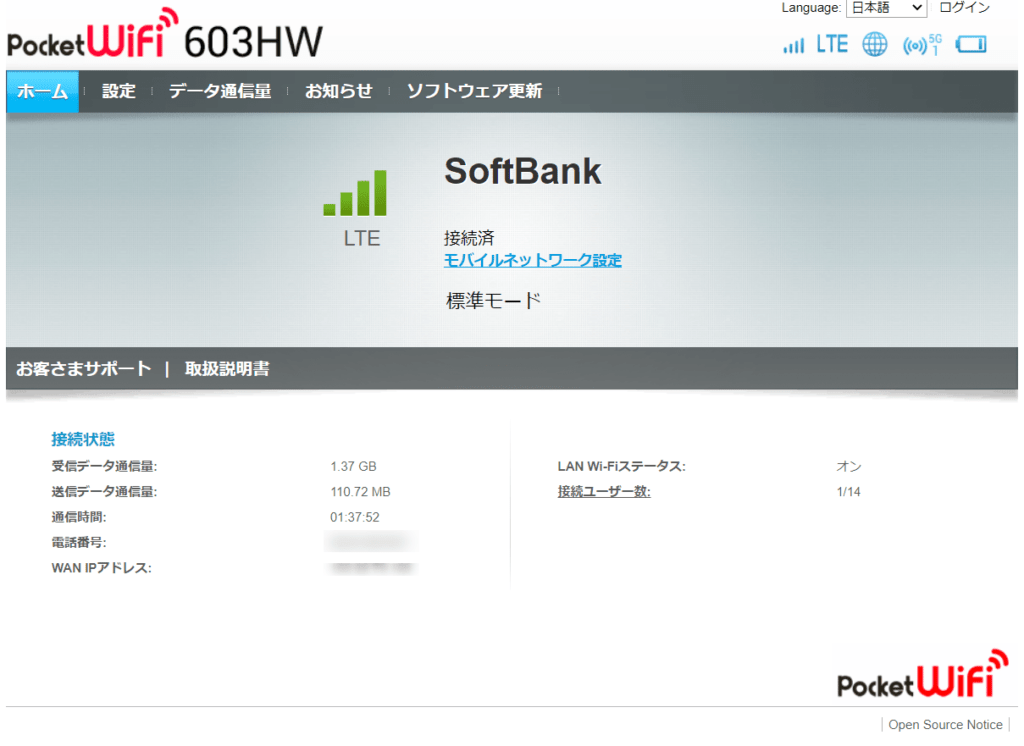Screen dimensions: 1024x746
Task: Click the received data value 1.37 GB
Action: tap(353, 466)
